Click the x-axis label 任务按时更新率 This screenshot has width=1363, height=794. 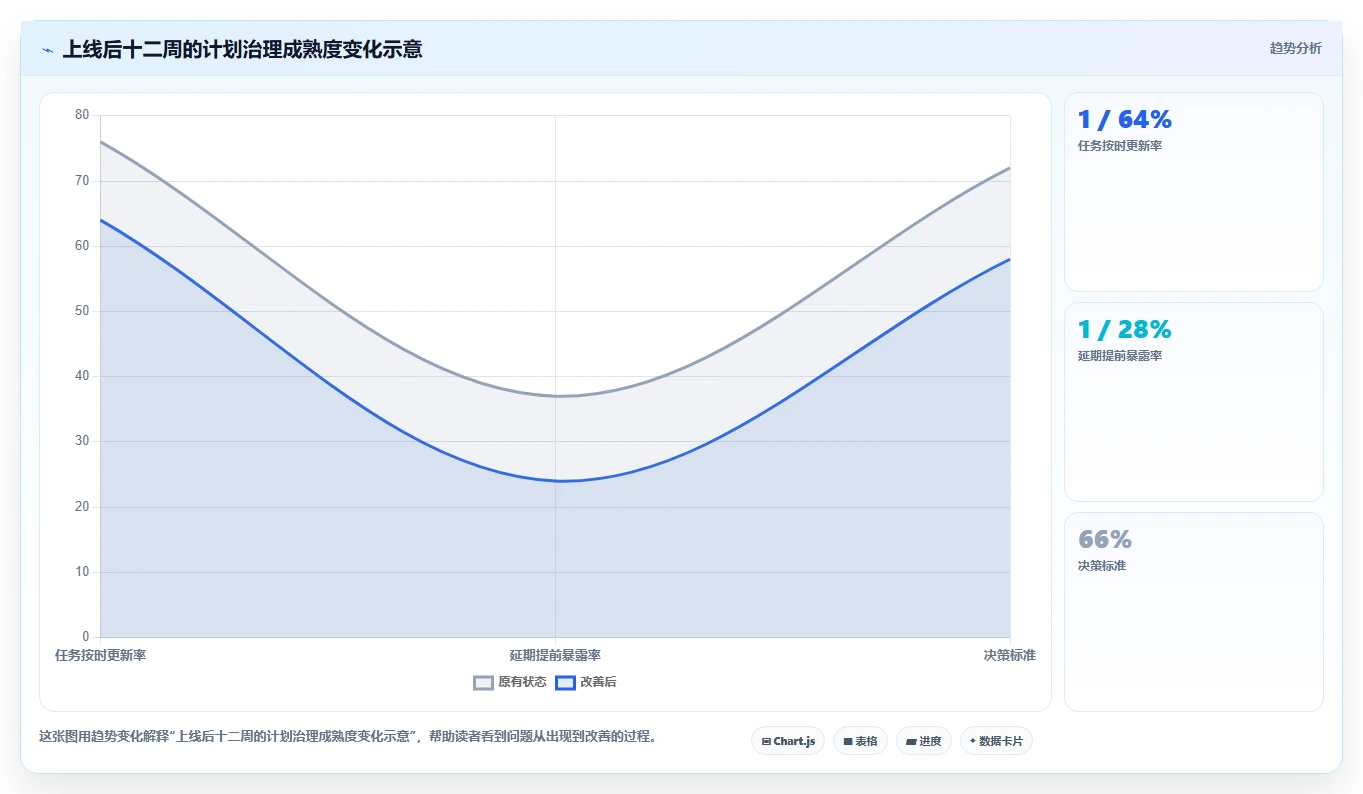100,655
